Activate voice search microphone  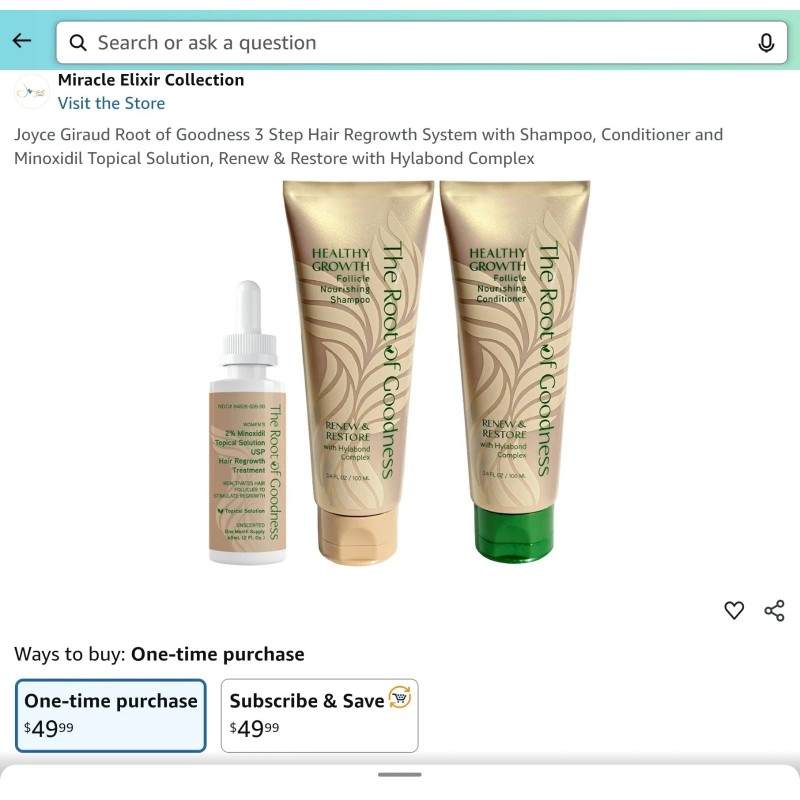[x=765, y=43]
